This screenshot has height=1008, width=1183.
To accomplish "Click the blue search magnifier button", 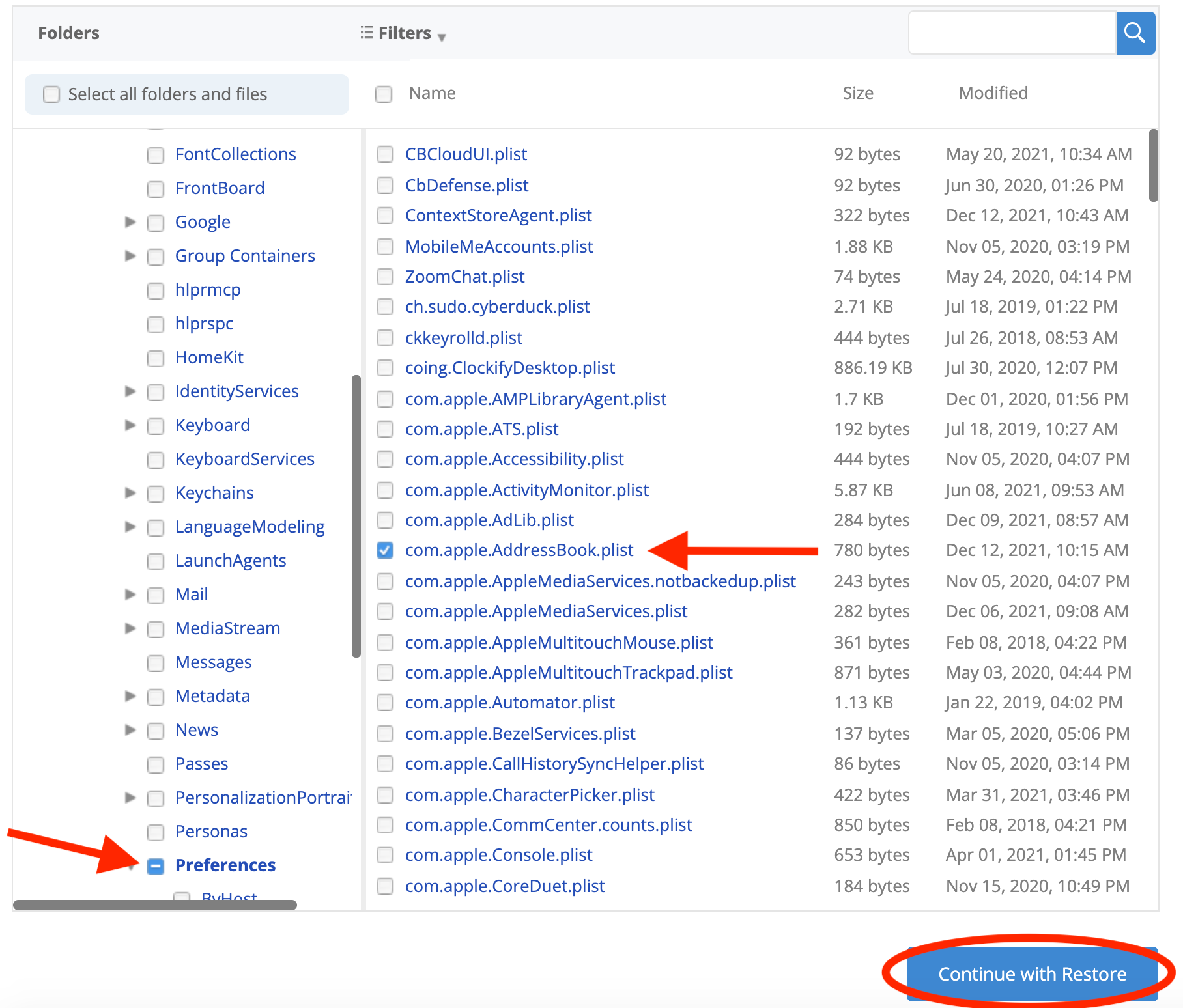I will [1135, 33].
